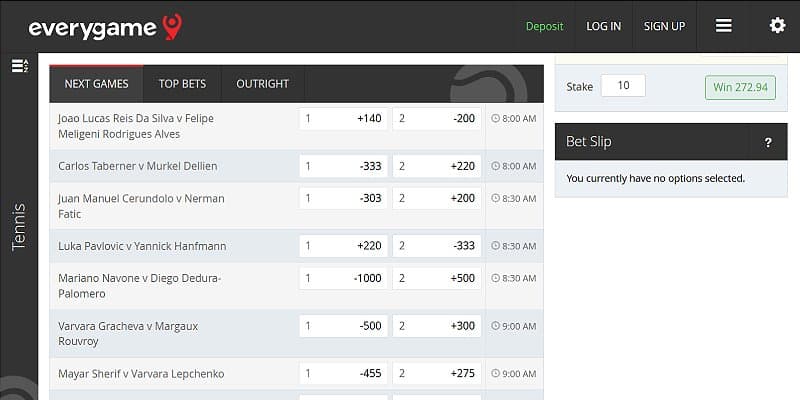Choose Navone at -1000 odds

click(343, 278)
